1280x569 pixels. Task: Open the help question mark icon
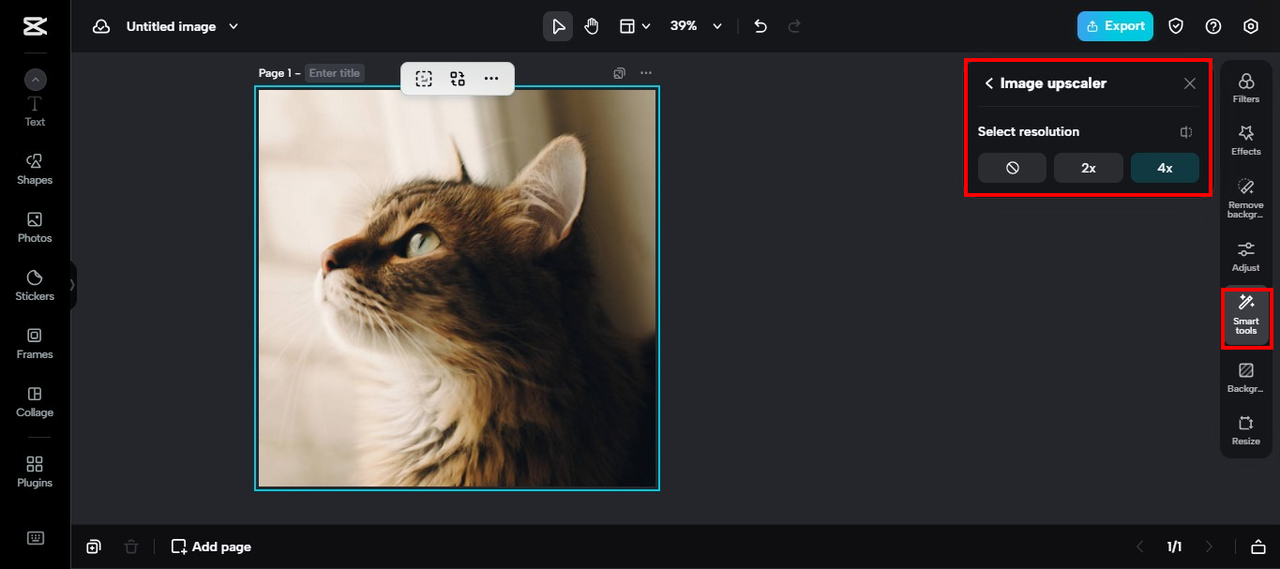1213,26
